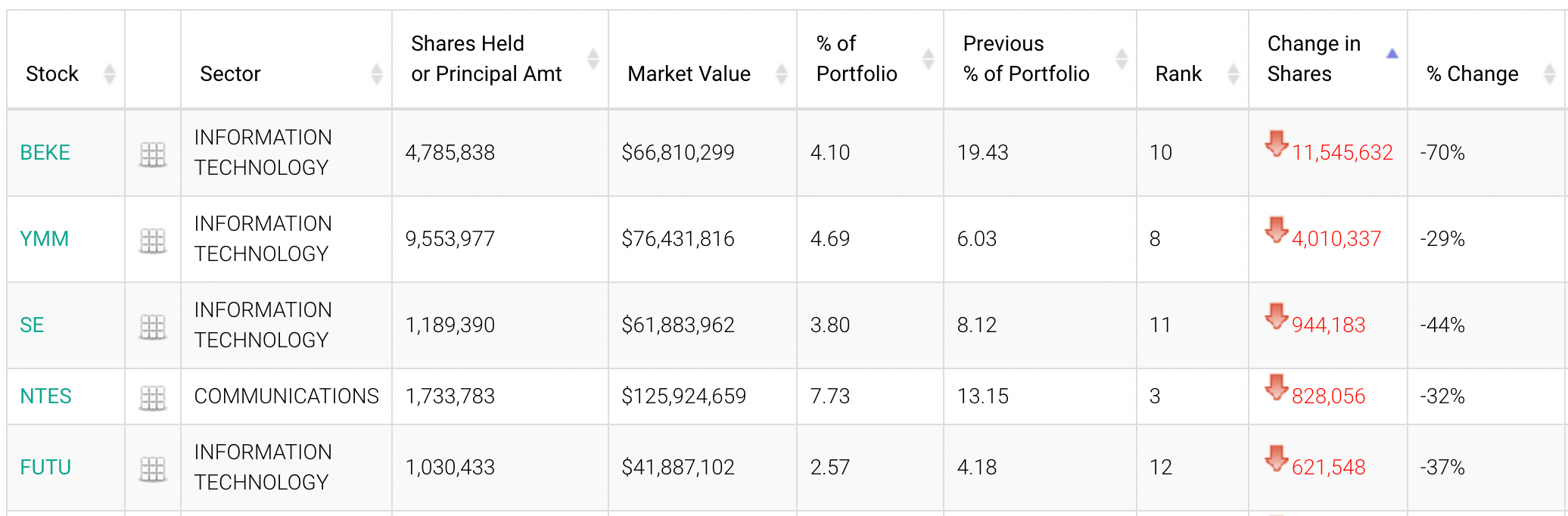Open the NTES stock link
The height and width of the screenshot is (516, 1568).
click(x=45, y=396)
